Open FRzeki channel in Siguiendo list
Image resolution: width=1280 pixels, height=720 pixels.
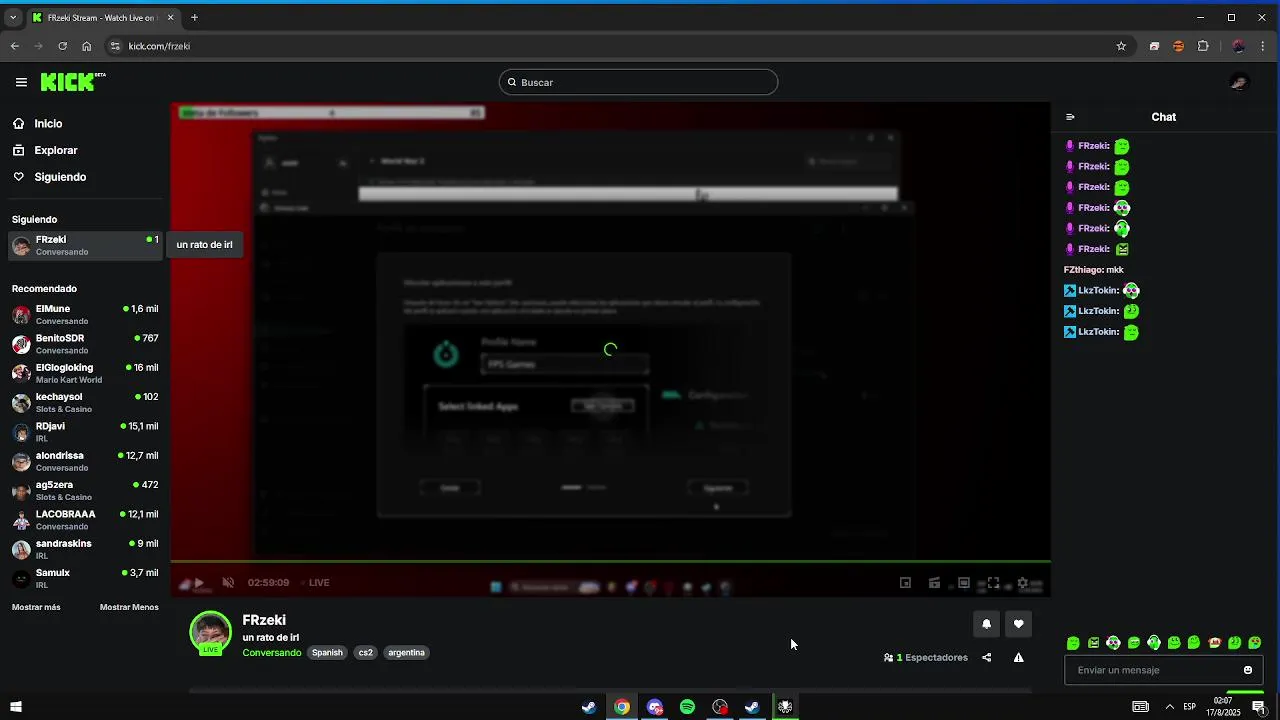click(x=85, y=245)
